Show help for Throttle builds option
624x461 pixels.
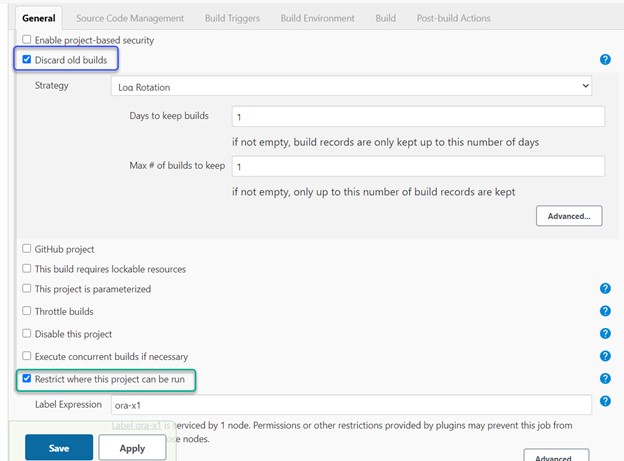605,312
